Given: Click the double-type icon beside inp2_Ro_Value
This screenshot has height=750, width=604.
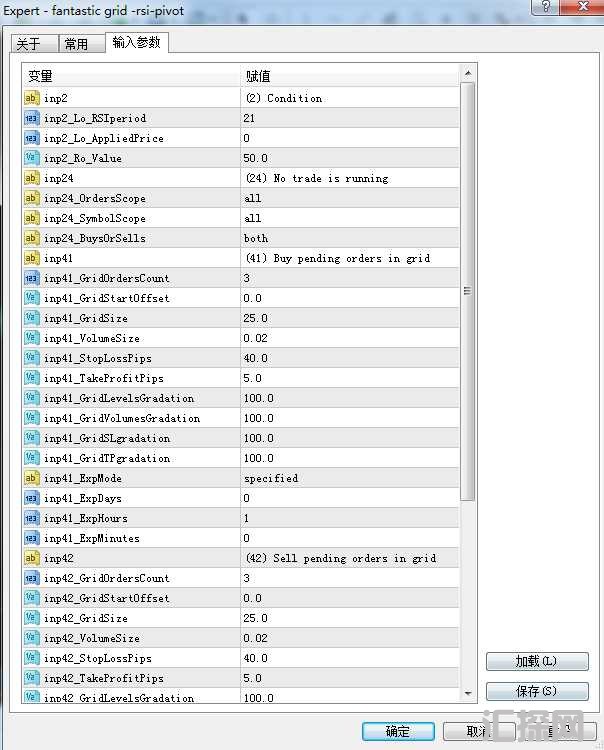Looking at the screenshot, I should (x=31, y=158).
